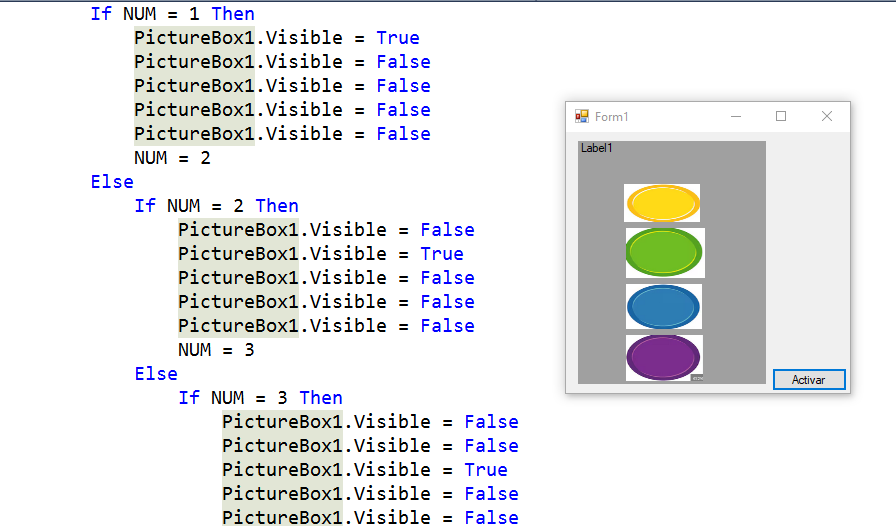
Task: Click the Form1 title bar text
Action: [611, 117]
